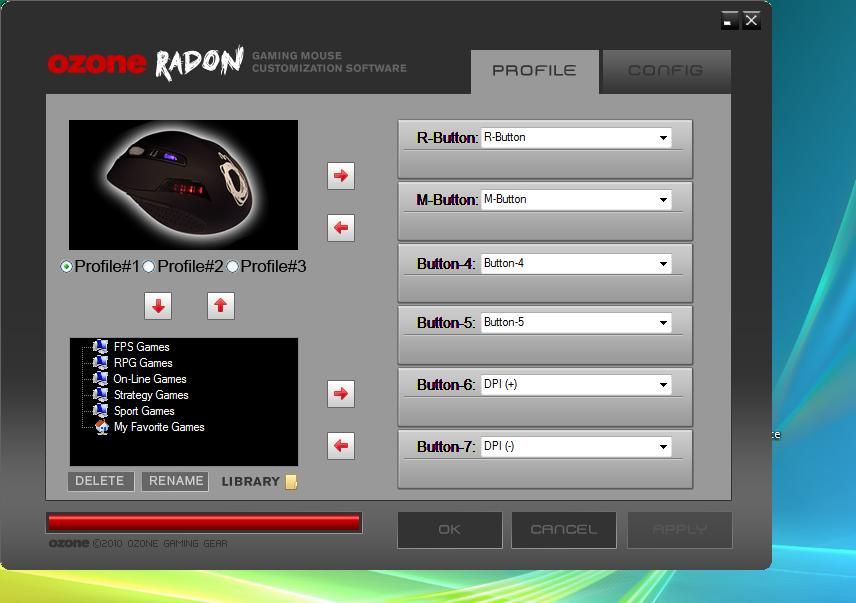Select RPG Games in the list
856x603 pixels.
click(x=143, y=363)
